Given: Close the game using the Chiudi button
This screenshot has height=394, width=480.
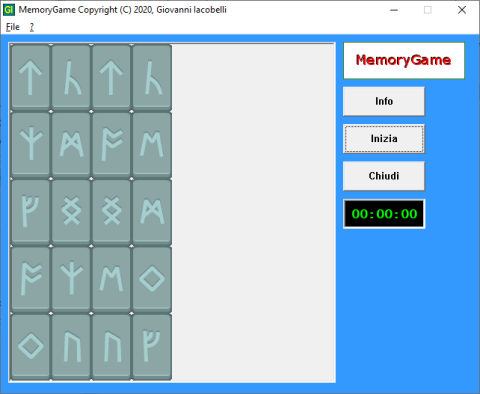Looking at the screenshot, I should tap(384, 176).
